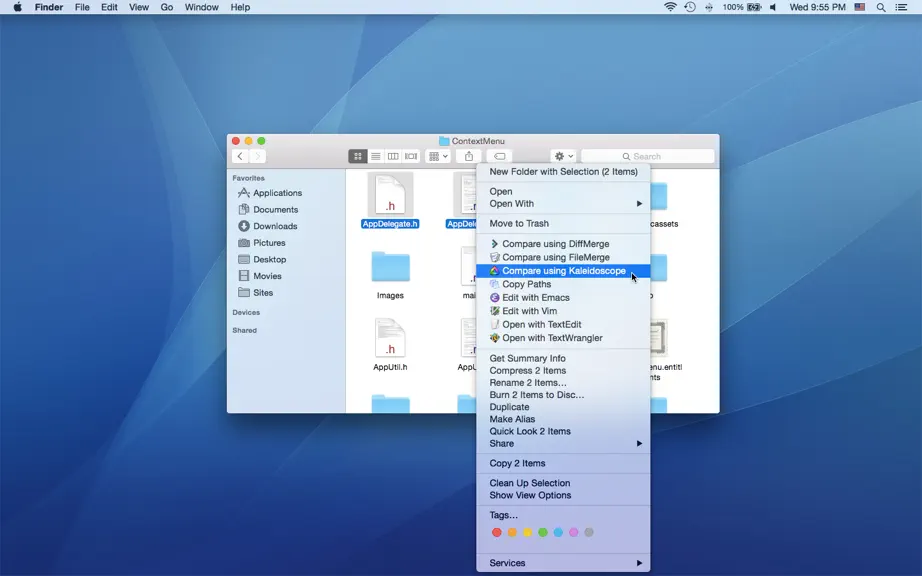Open Spotlight search in menu bar

click(880, 7)
